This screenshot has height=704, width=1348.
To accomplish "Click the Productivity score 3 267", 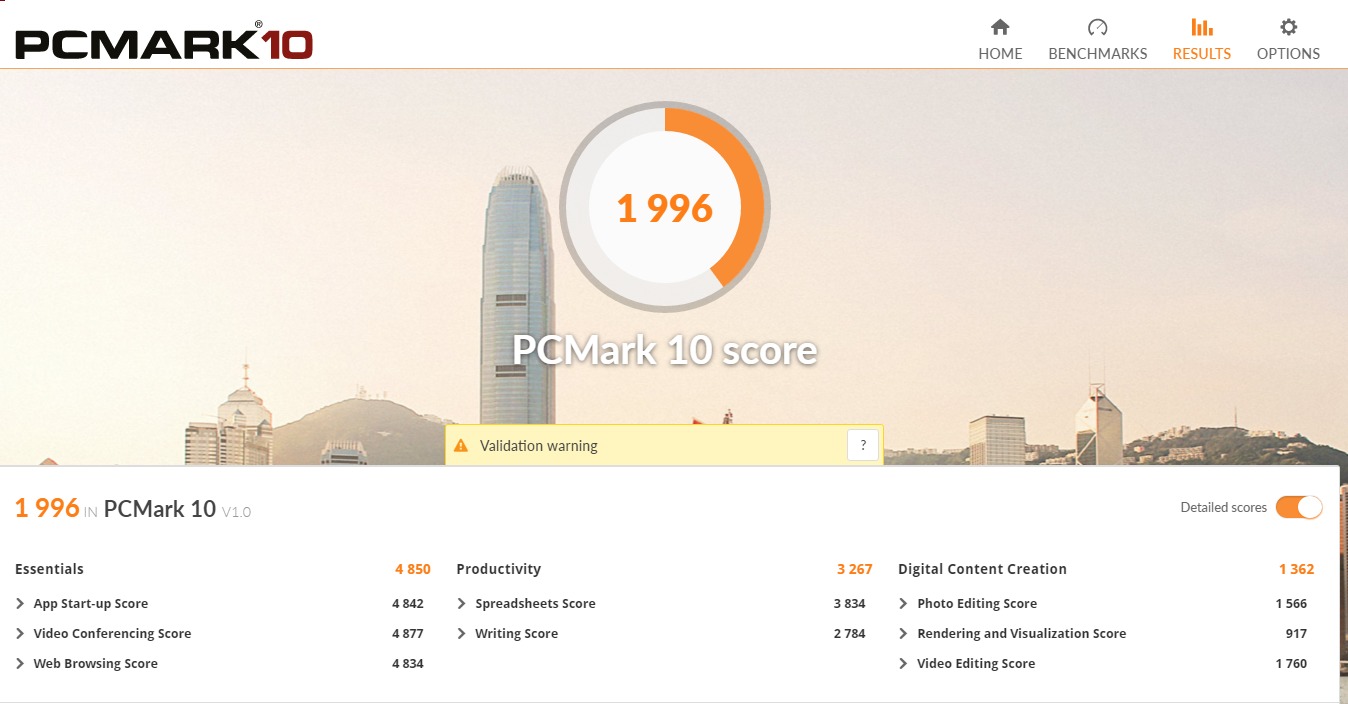I will coord(855,569).
